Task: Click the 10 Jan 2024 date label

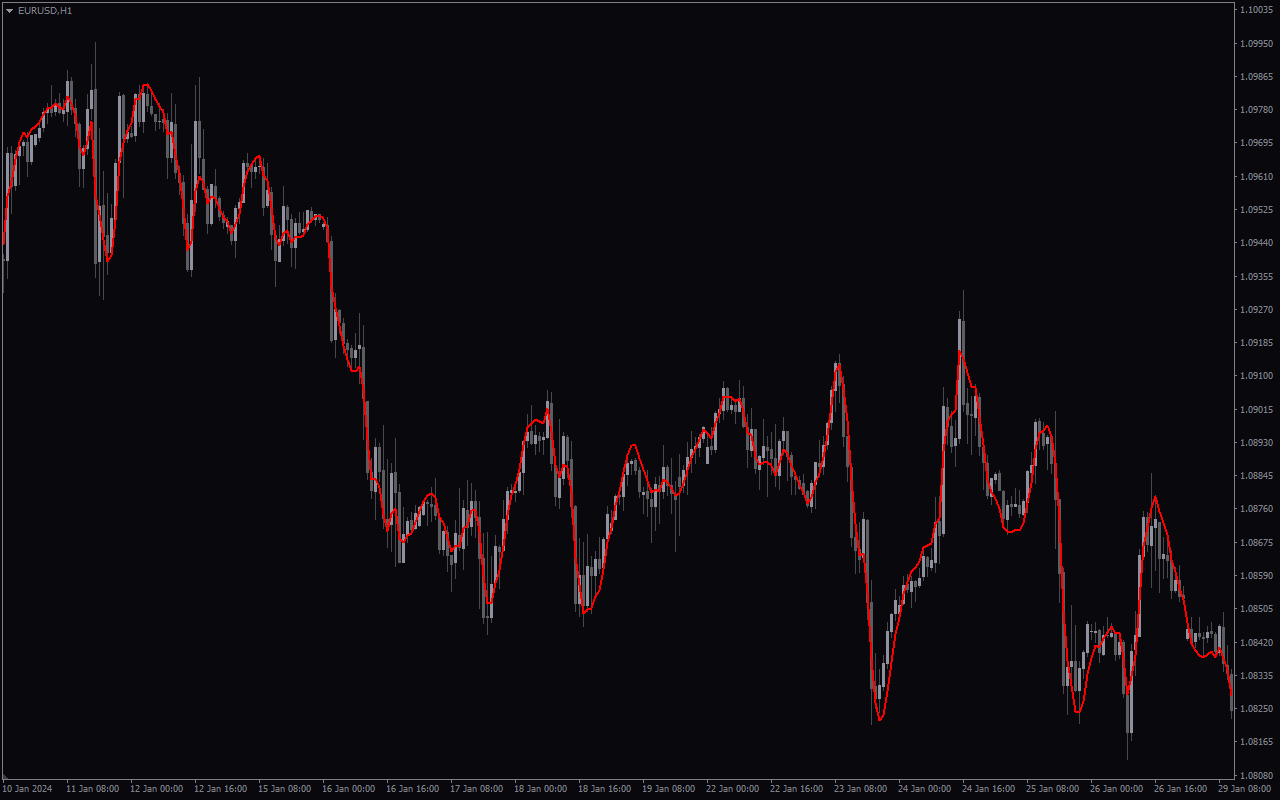Action: pyautogui.click(x=27, y=788)
